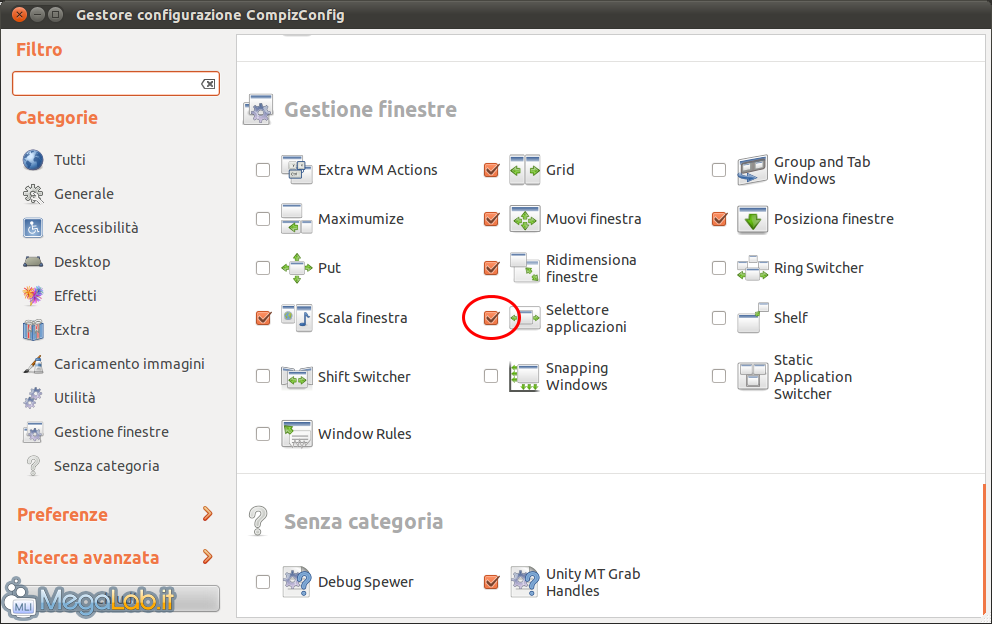Screen dimensions: 992x624
Task: Select Gestione finestre in the category sidebar
Action: tap(111, 432)
